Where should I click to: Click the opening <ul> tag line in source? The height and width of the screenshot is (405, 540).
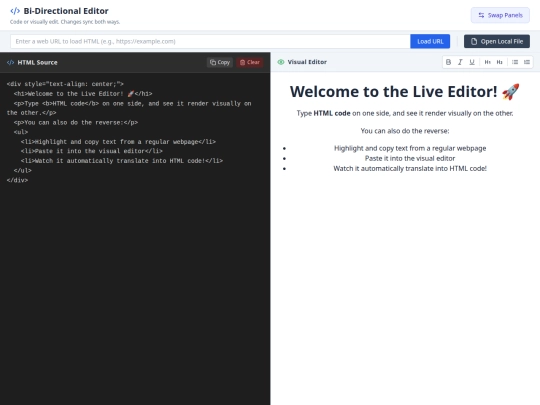point(21,132)
